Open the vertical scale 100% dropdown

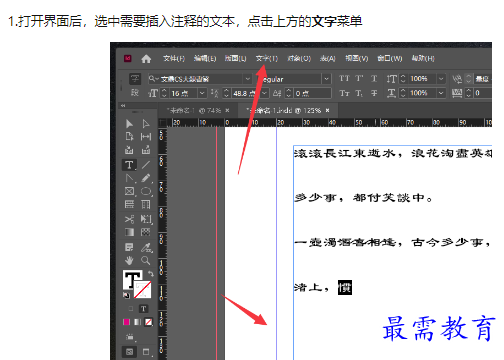point(441,79)
